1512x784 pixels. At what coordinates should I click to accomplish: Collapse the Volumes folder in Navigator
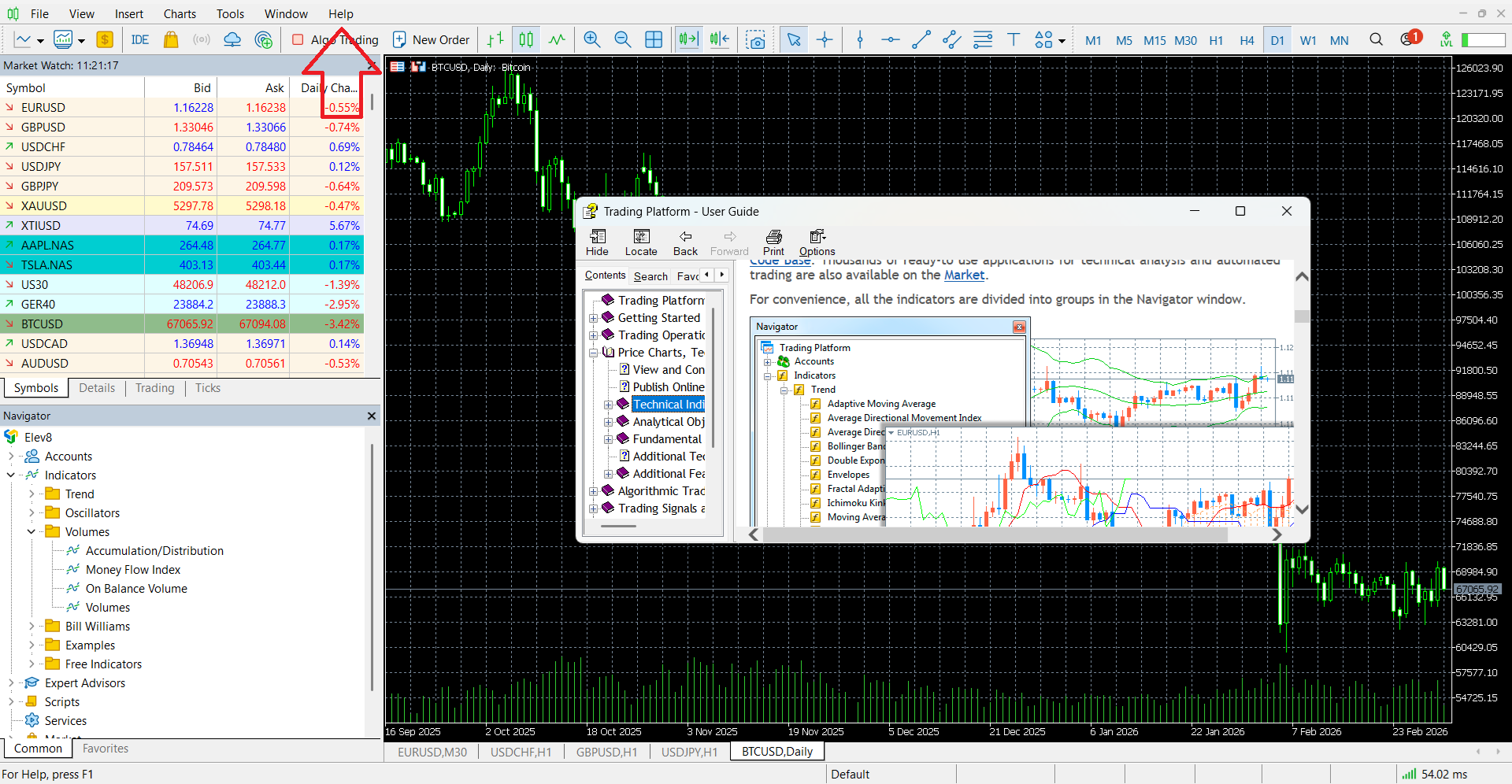[31, 532]
